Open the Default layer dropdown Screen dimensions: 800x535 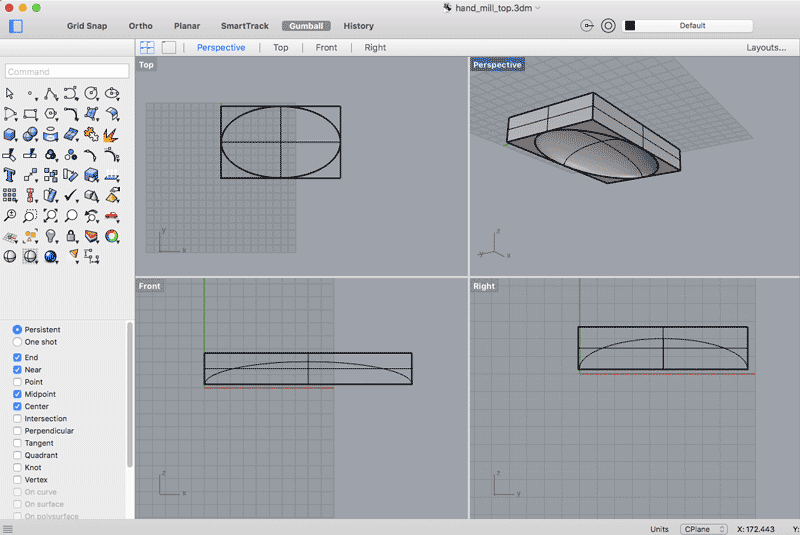pyautogui.click(x=692, y=25)
